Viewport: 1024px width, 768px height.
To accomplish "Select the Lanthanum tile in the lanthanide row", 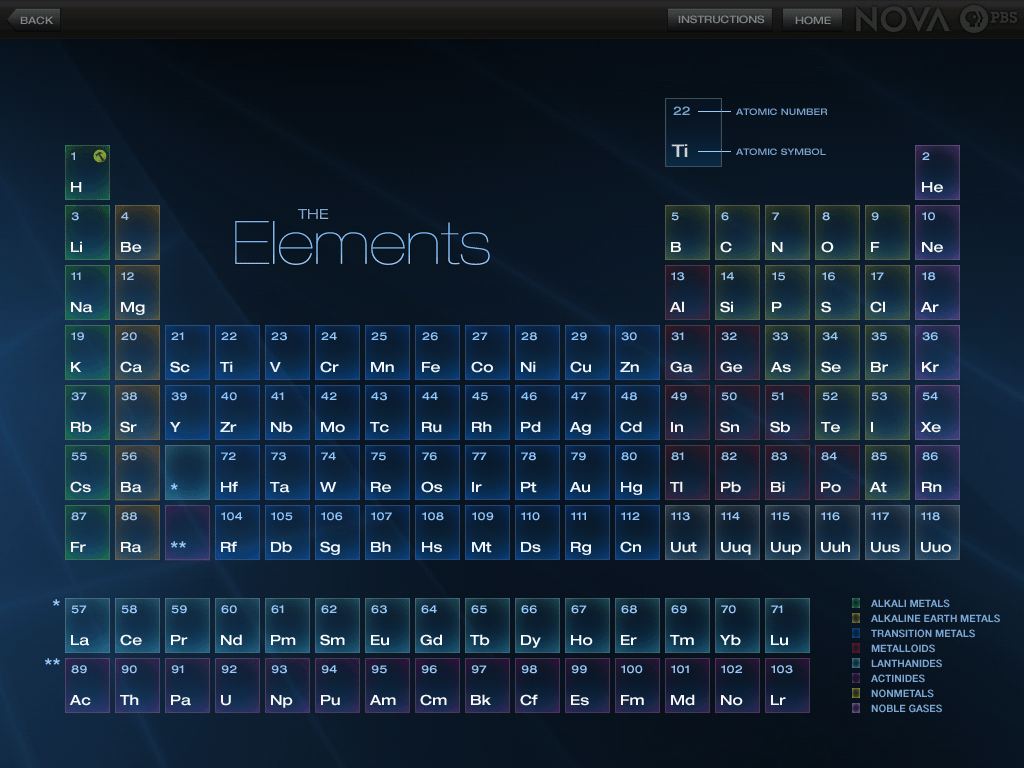I will point(87,625).
